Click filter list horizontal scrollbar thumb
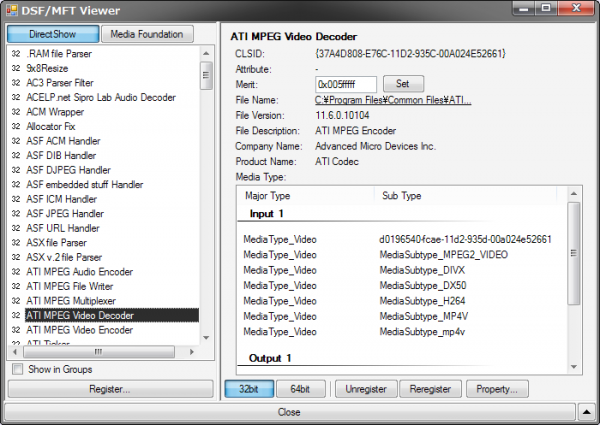The width and height of the screenshot is (600, 425). pos(99,352)
